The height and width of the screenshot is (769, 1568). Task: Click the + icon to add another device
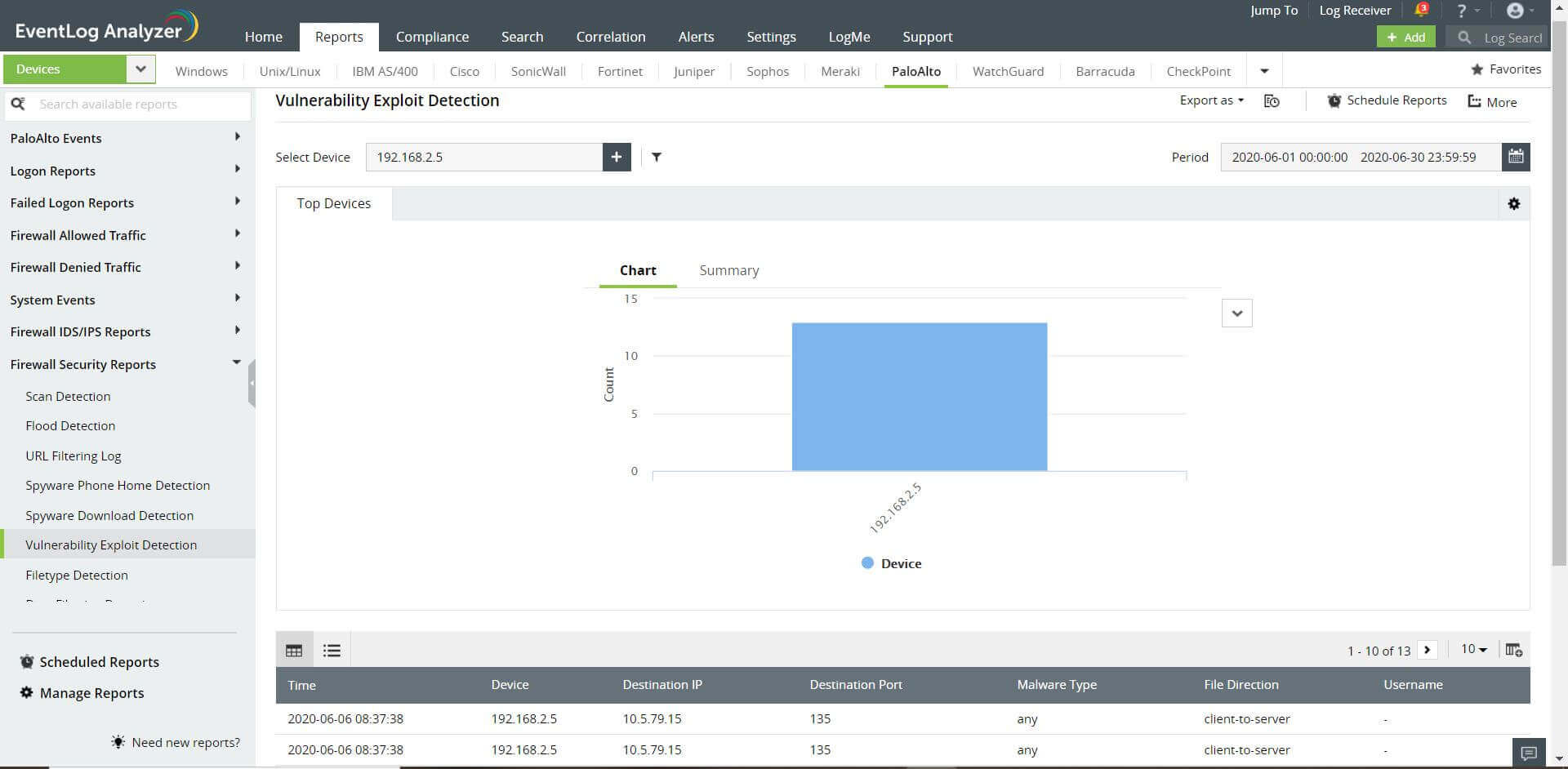pos(617,157)
